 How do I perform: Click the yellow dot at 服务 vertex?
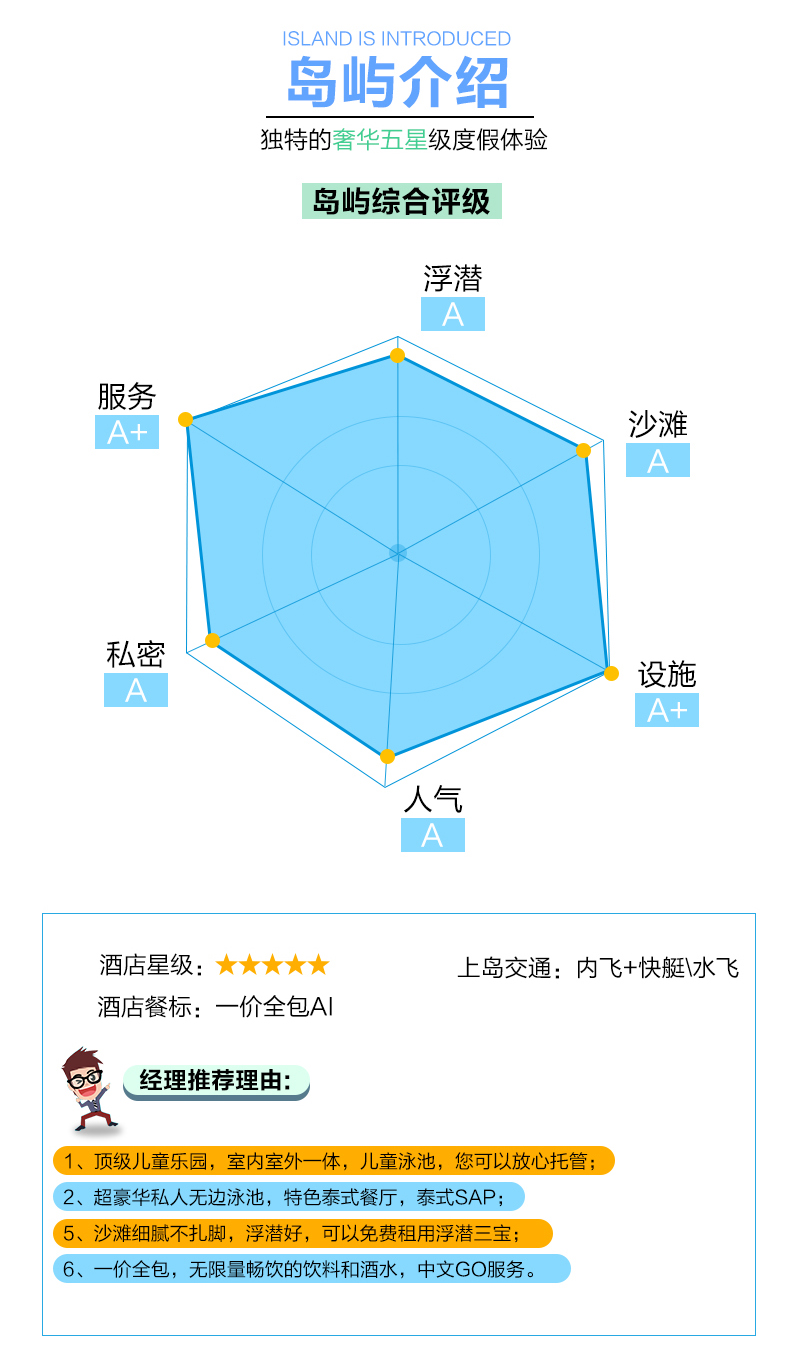pyautogui.click(x=184, y=418)
